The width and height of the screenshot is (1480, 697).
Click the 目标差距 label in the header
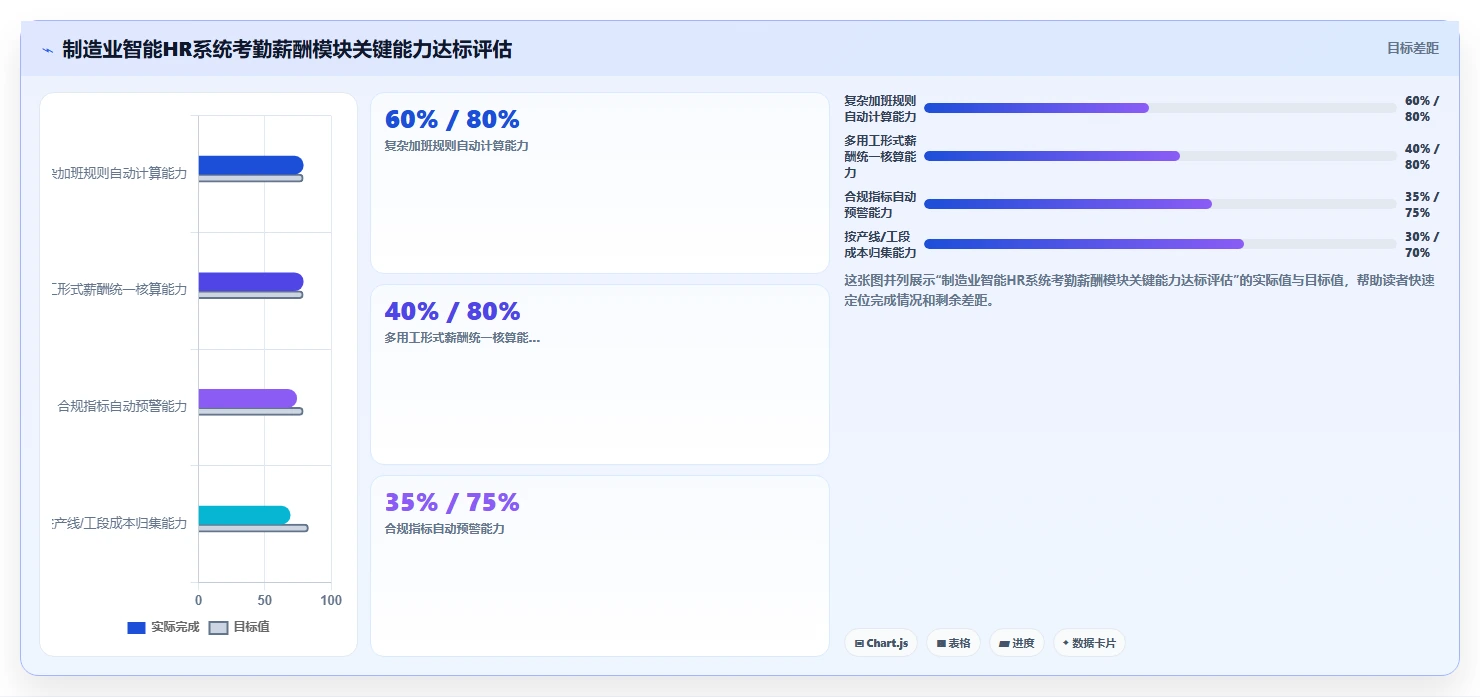[1412, 48]
